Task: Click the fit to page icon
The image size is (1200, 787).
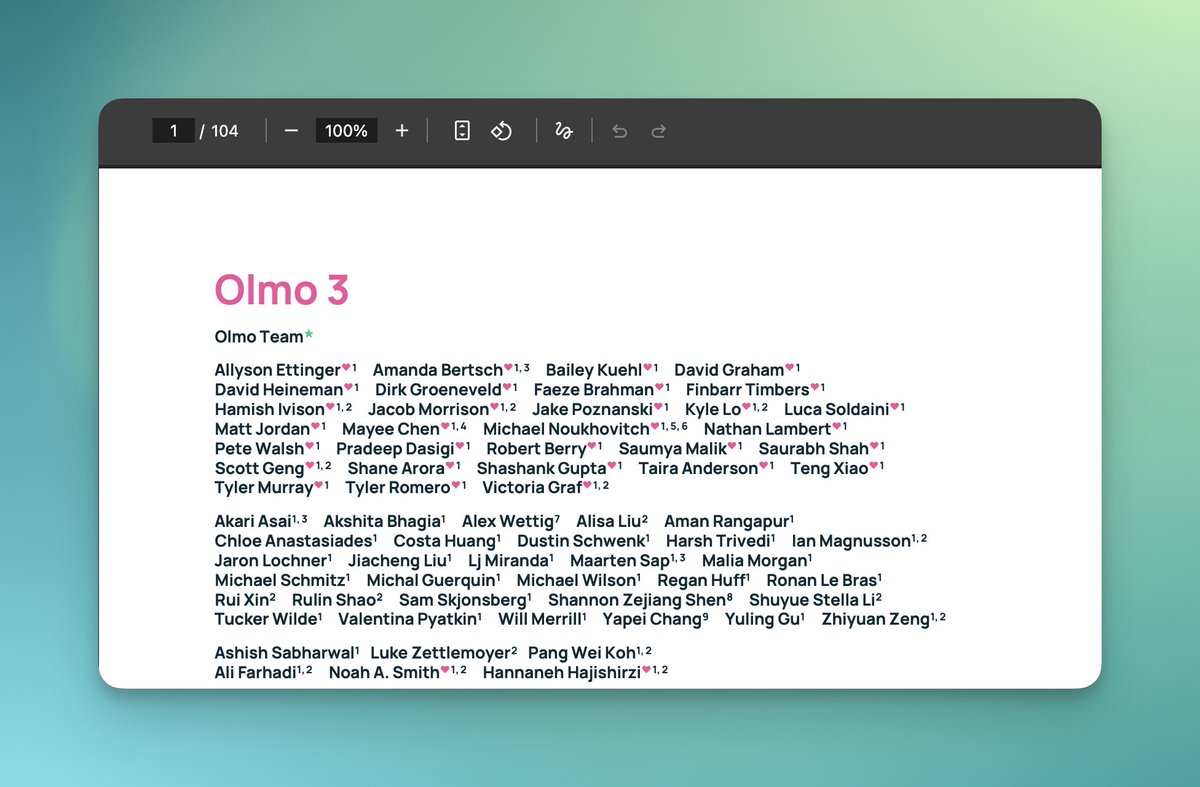Action: (x=462, y=131)
